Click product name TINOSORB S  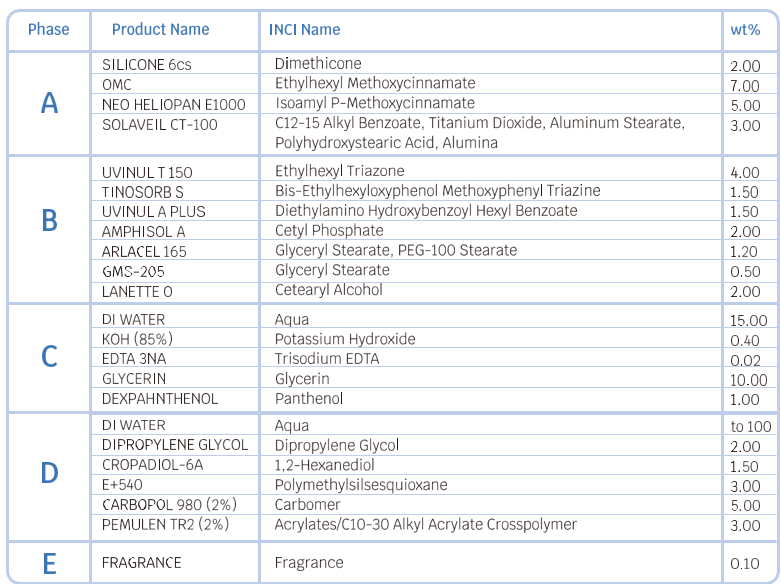[x=142, y=192]
